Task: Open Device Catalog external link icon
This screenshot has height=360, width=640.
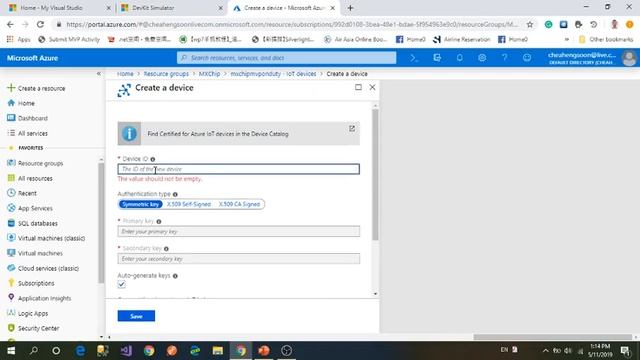Action: tap(352, 129)
